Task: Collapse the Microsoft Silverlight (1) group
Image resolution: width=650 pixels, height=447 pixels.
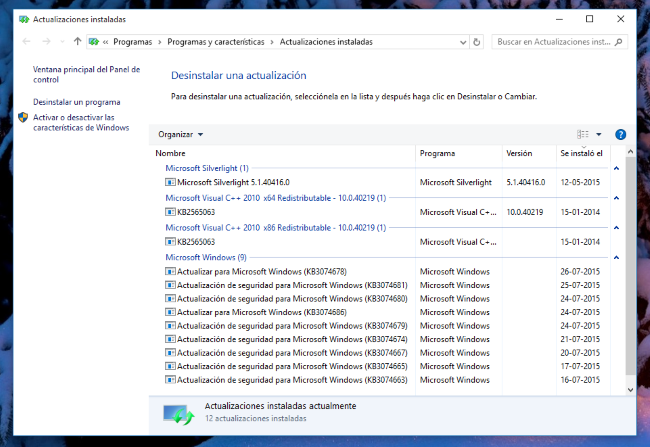Action: (616, 168)
